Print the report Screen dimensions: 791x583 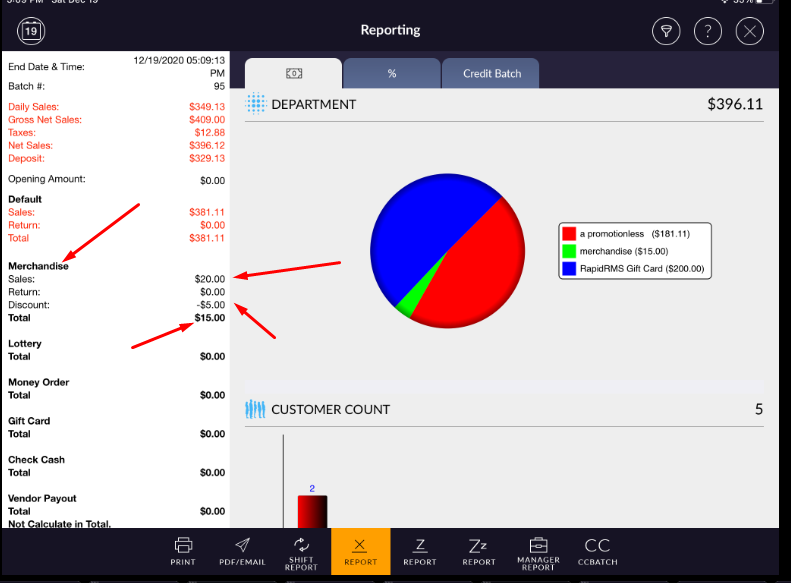[183, 551]
